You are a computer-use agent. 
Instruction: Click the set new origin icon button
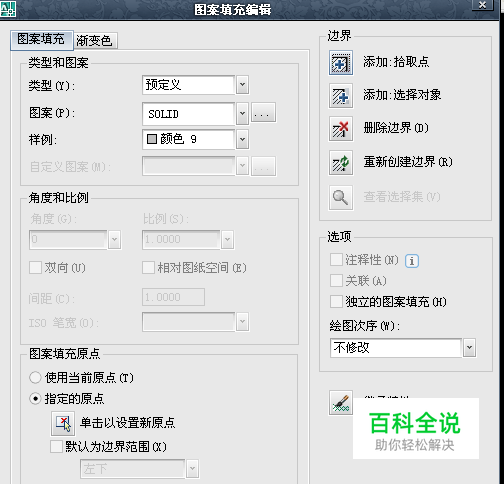coord(63,423)
